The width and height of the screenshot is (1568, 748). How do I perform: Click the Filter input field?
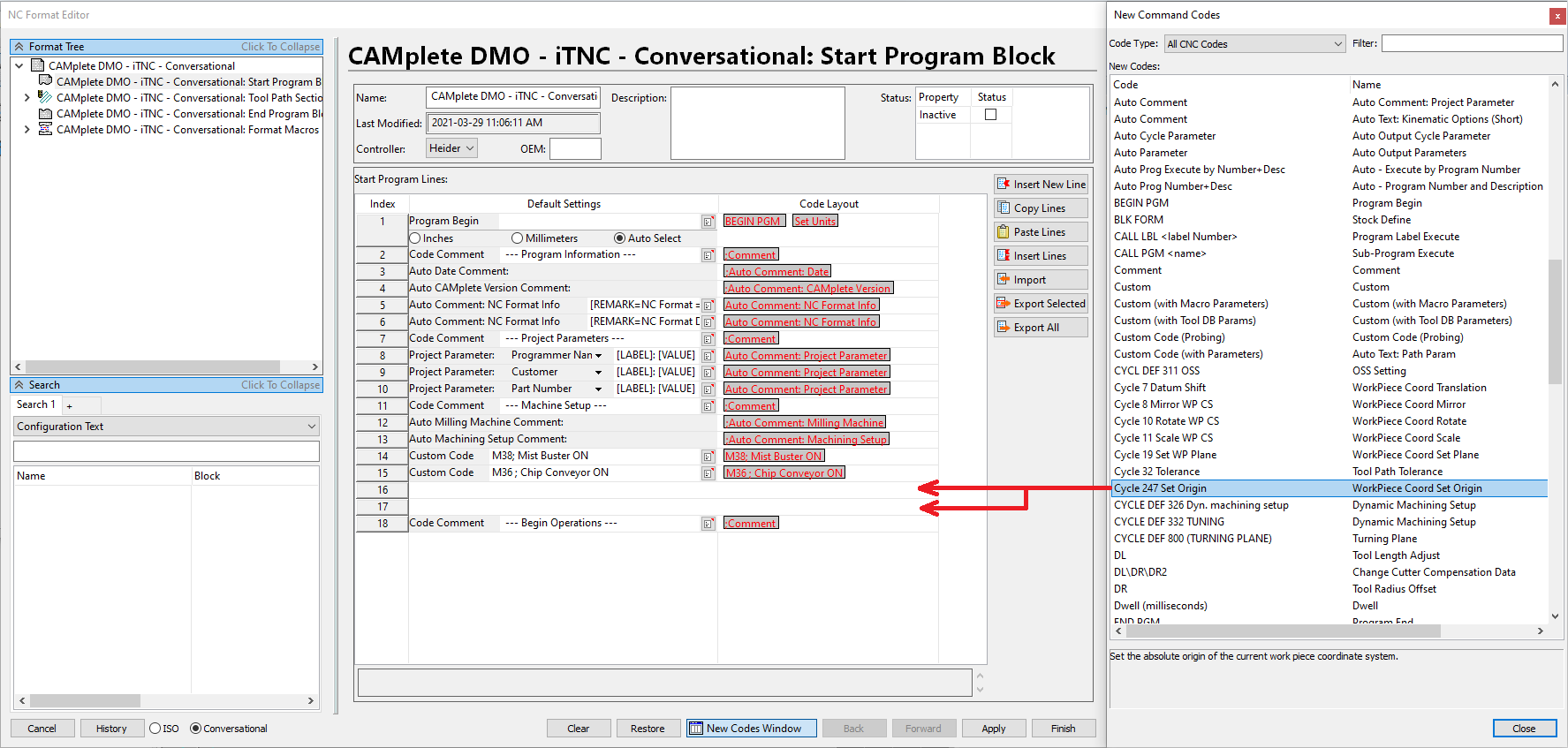click(x=1472, y=43)
